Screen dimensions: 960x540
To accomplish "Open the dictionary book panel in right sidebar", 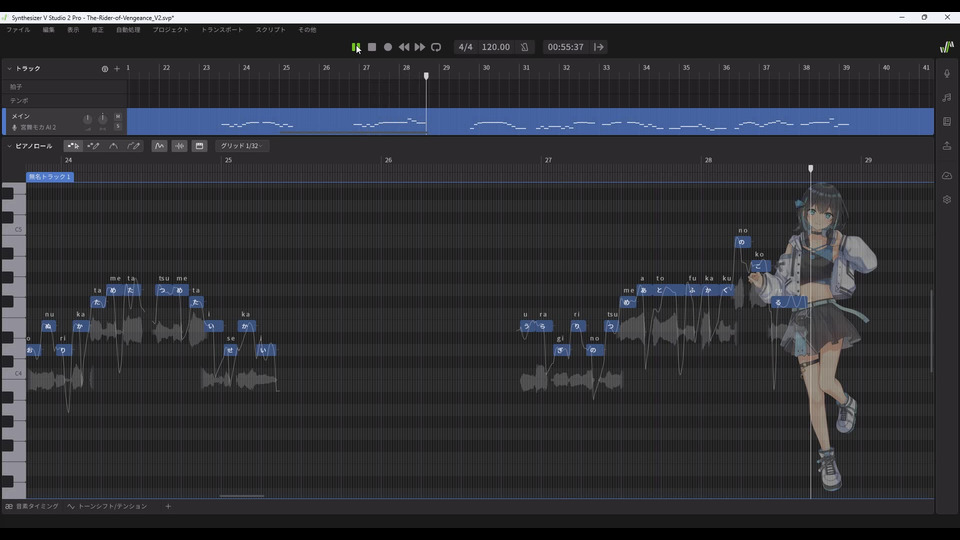I will click(947, 121).
